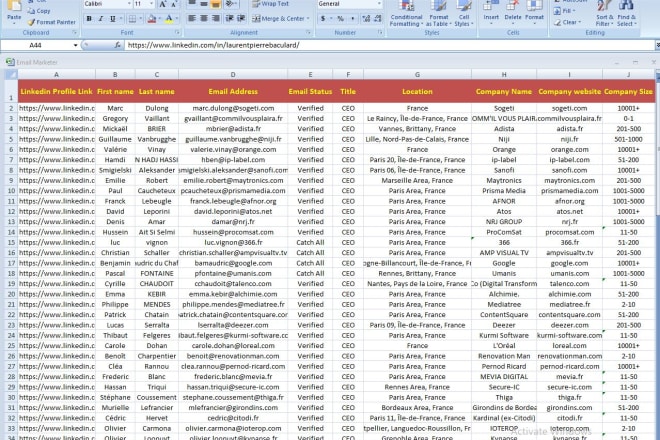The width and height of the screenshot is (660, 440).
Task: Open the Font Color dropdown arrow
Action: (x=177, y=19)
